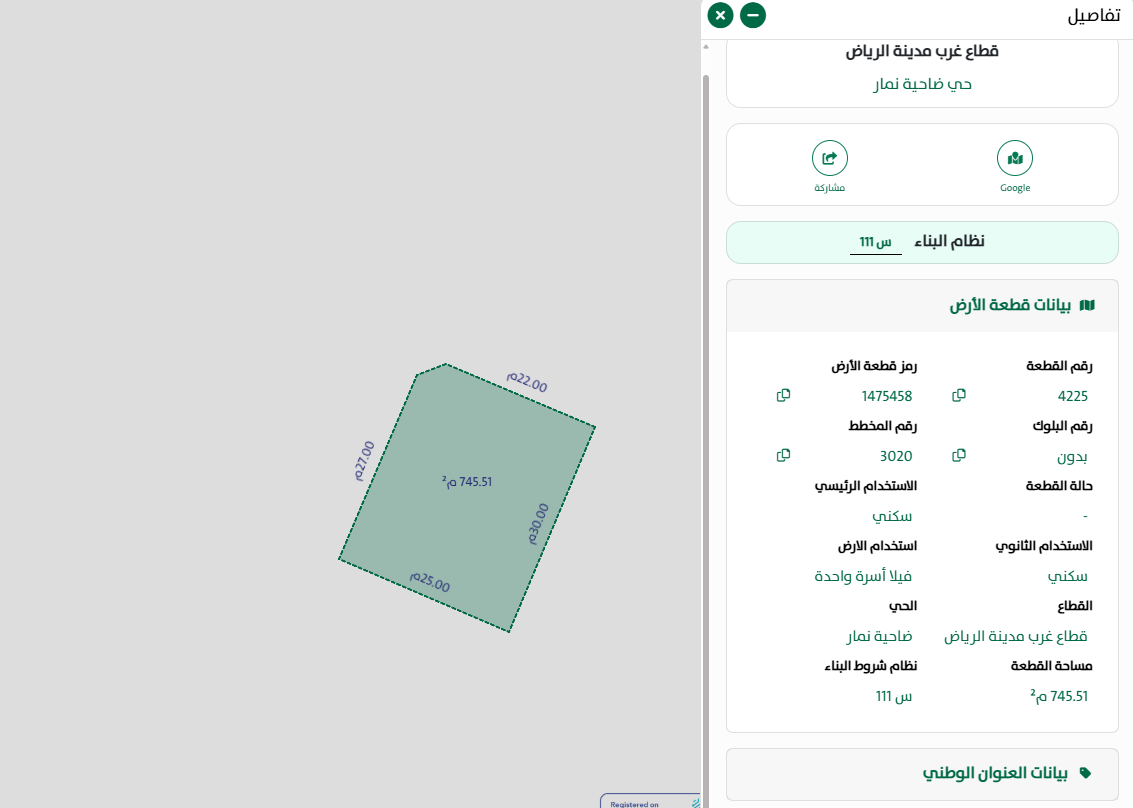Viewport: 1133px width, 808px height.
Task: Select the حي ضاحية نمار link
Action: (x=922, y=84)
